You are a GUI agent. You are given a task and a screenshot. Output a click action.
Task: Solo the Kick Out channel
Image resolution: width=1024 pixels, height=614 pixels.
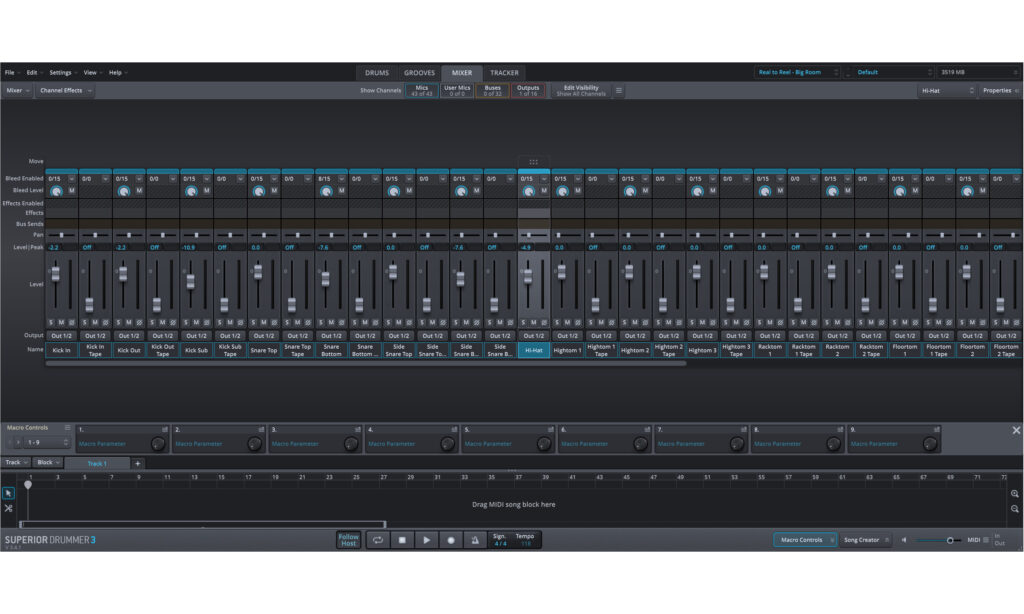pyautogui.click(x=118, y=323)
